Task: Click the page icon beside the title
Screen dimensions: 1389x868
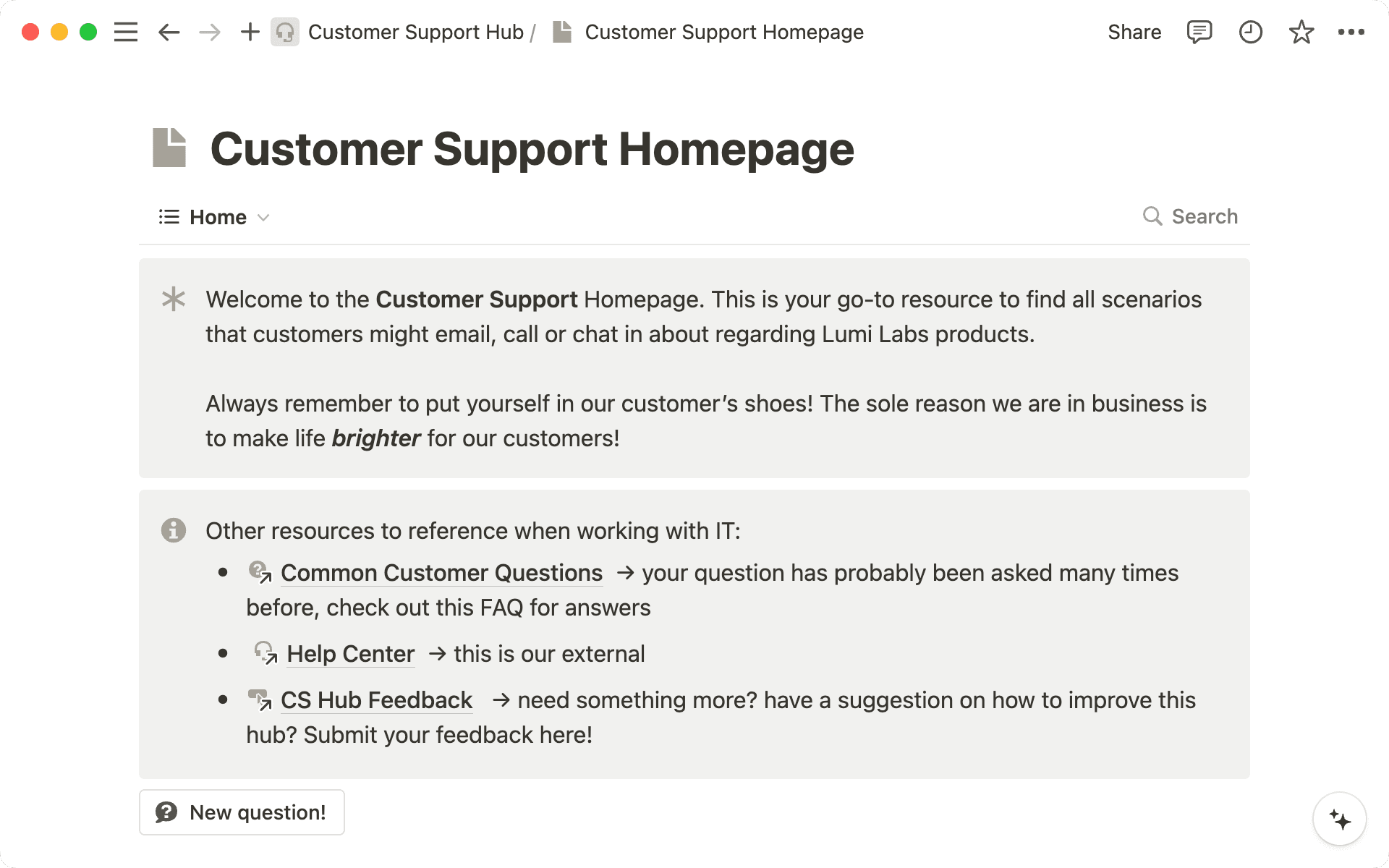Action: tap(169, 148)
